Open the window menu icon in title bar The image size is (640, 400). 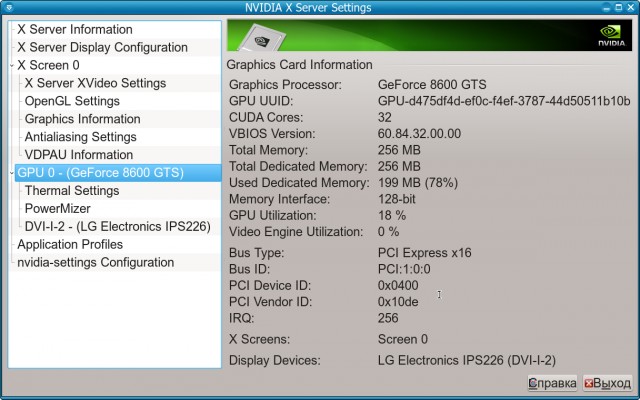[9, 7]
